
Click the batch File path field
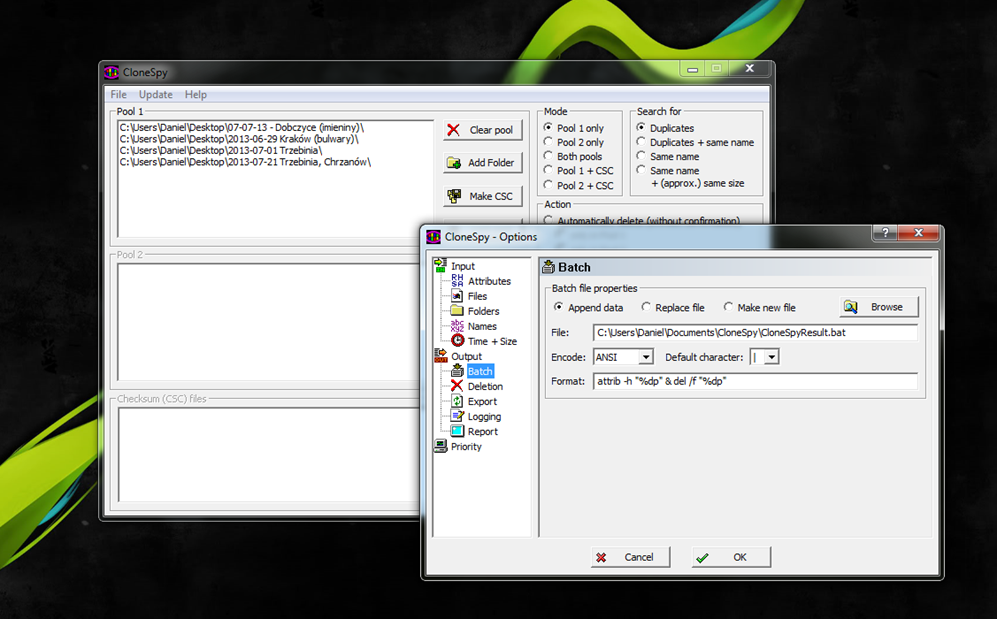(x=755, y=332)
